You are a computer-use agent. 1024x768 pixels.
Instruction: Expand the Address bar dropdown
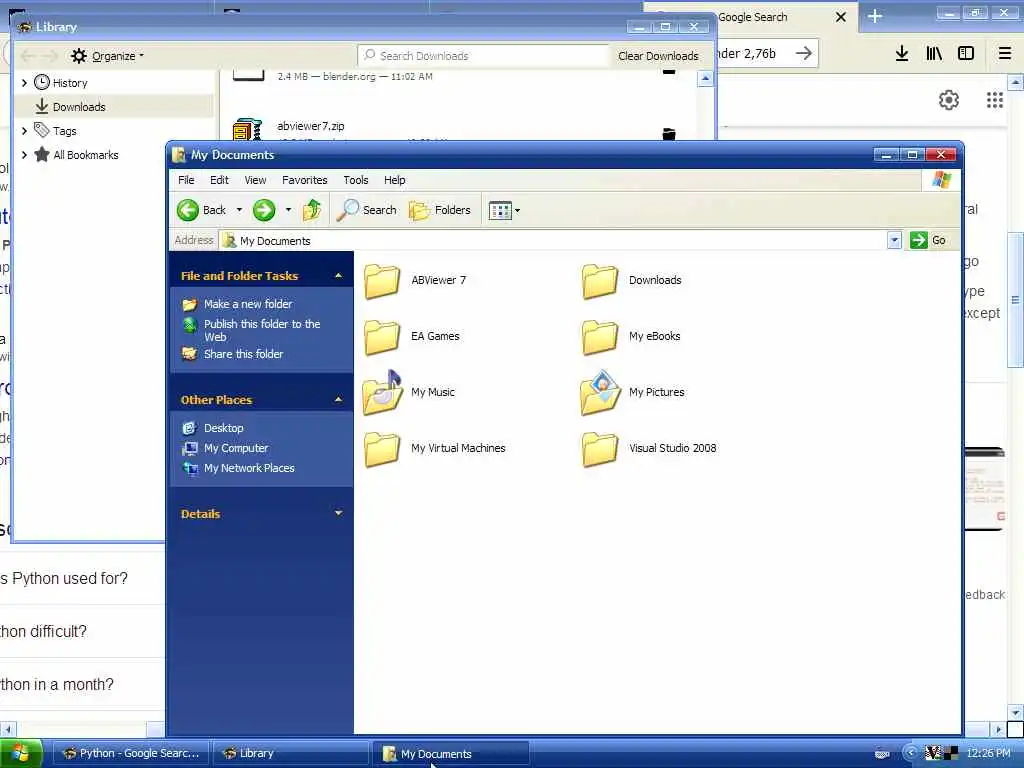pos(894,240)
